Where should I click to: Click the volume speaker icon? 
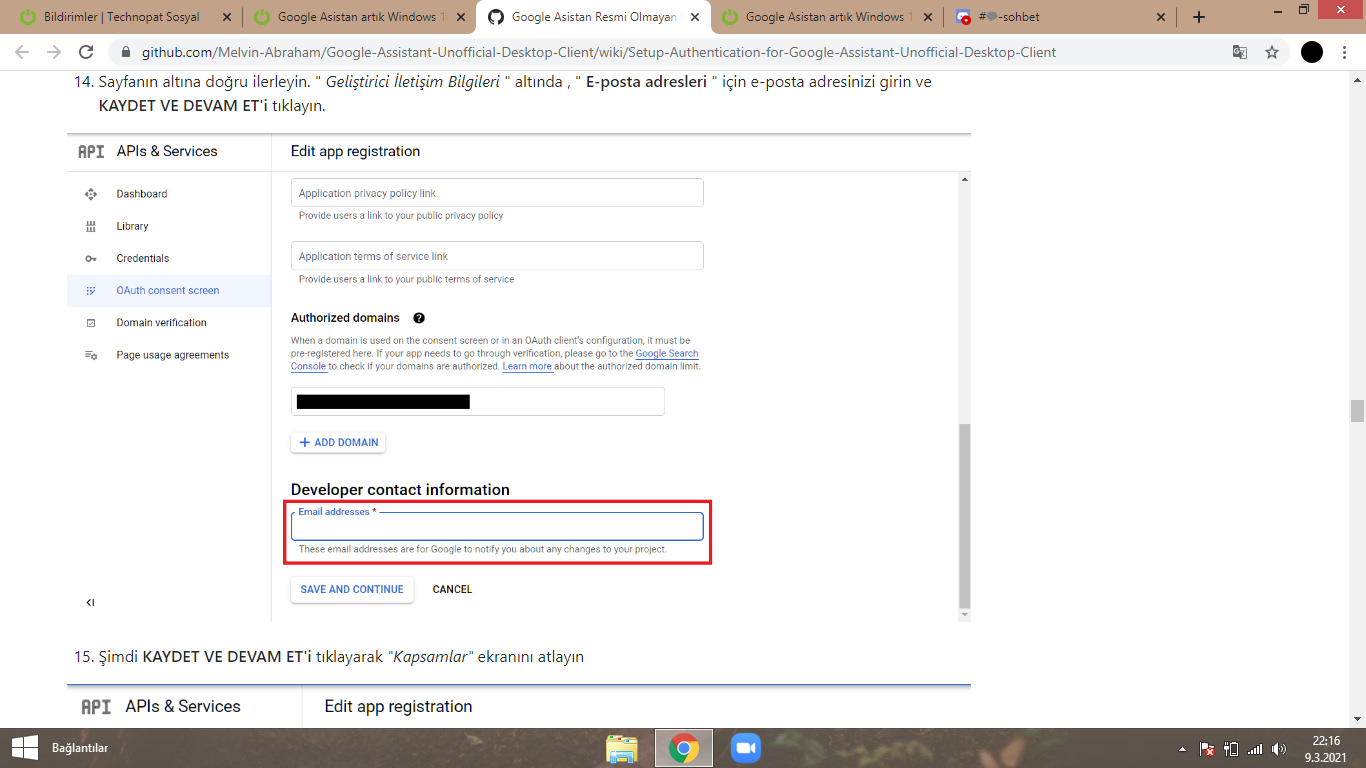[1279, 748]
